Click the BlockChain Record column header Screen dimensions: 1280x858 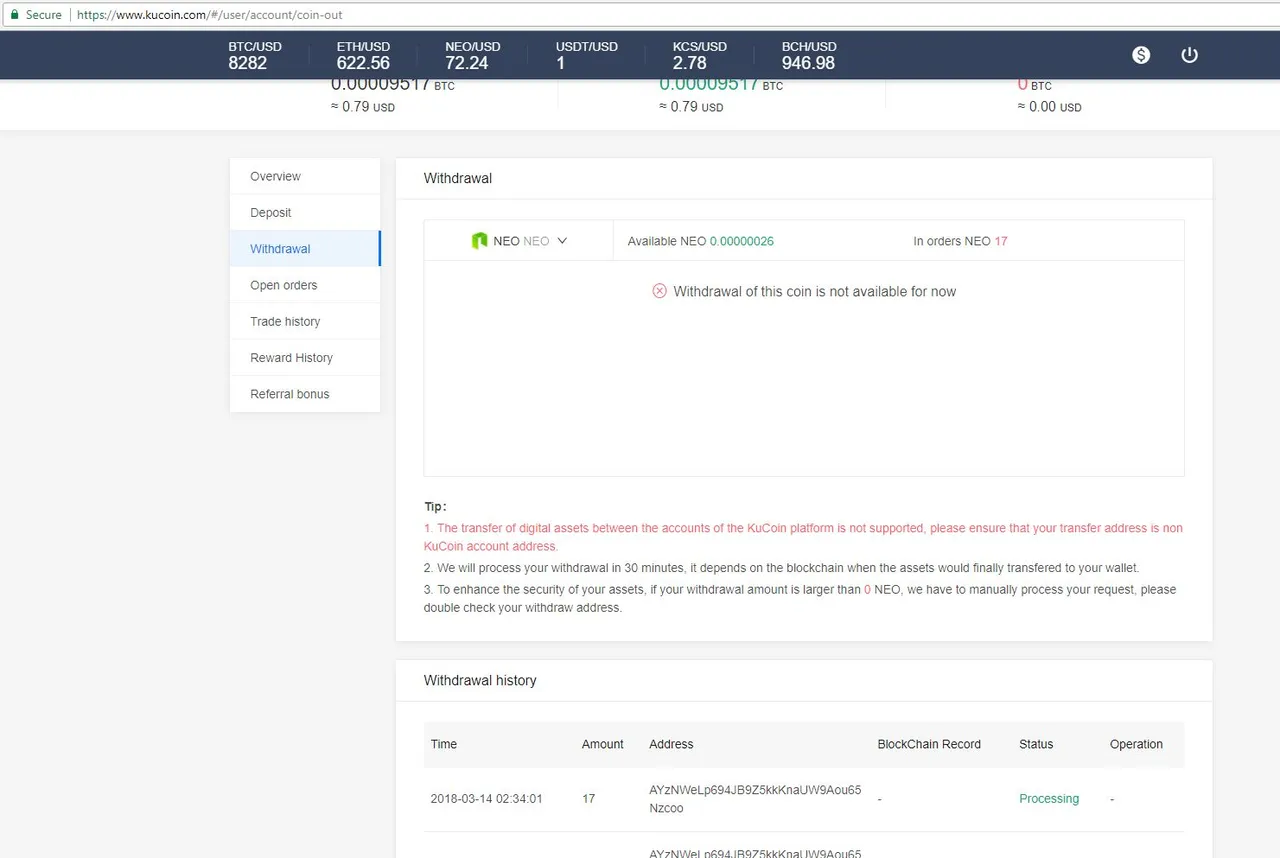point(929,744)
